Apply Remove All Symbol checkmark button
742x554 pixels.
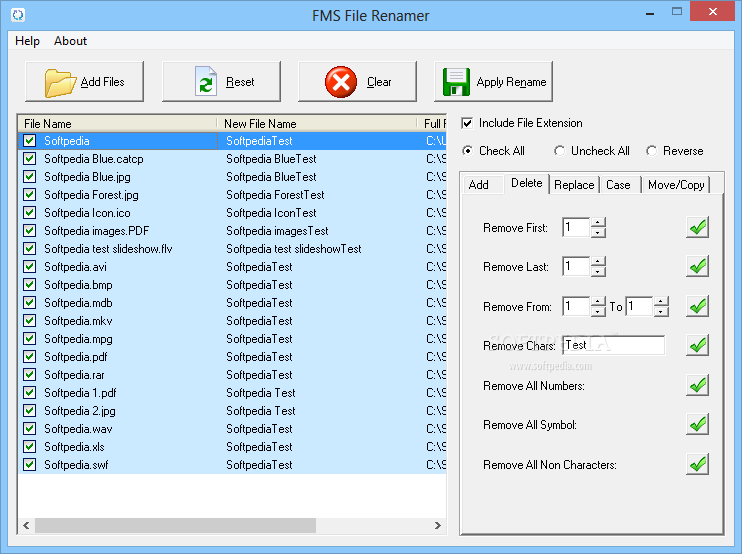coord(697,424)
